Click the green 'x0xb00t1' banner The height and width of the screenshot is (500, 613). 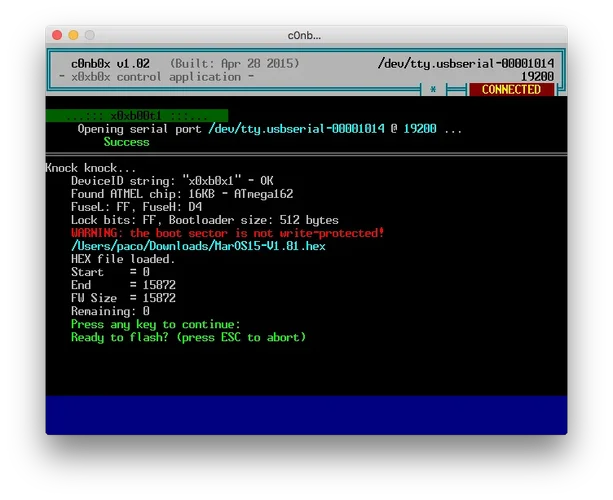[137, 116]
